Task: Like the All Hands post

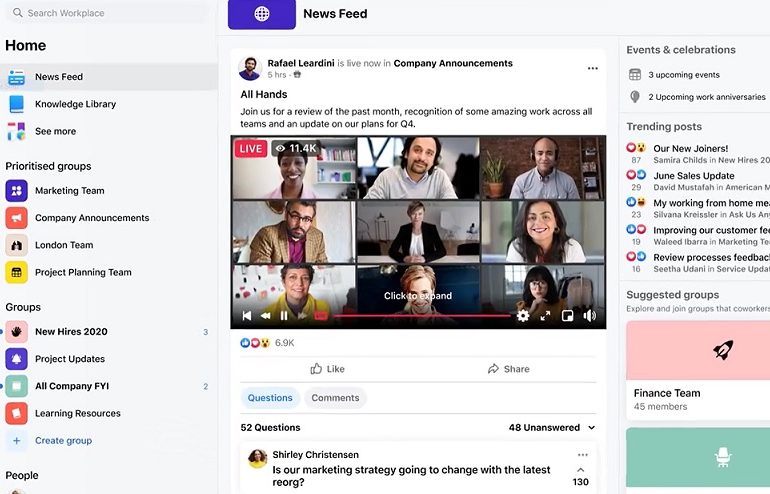Action: [x=328, y=369]
